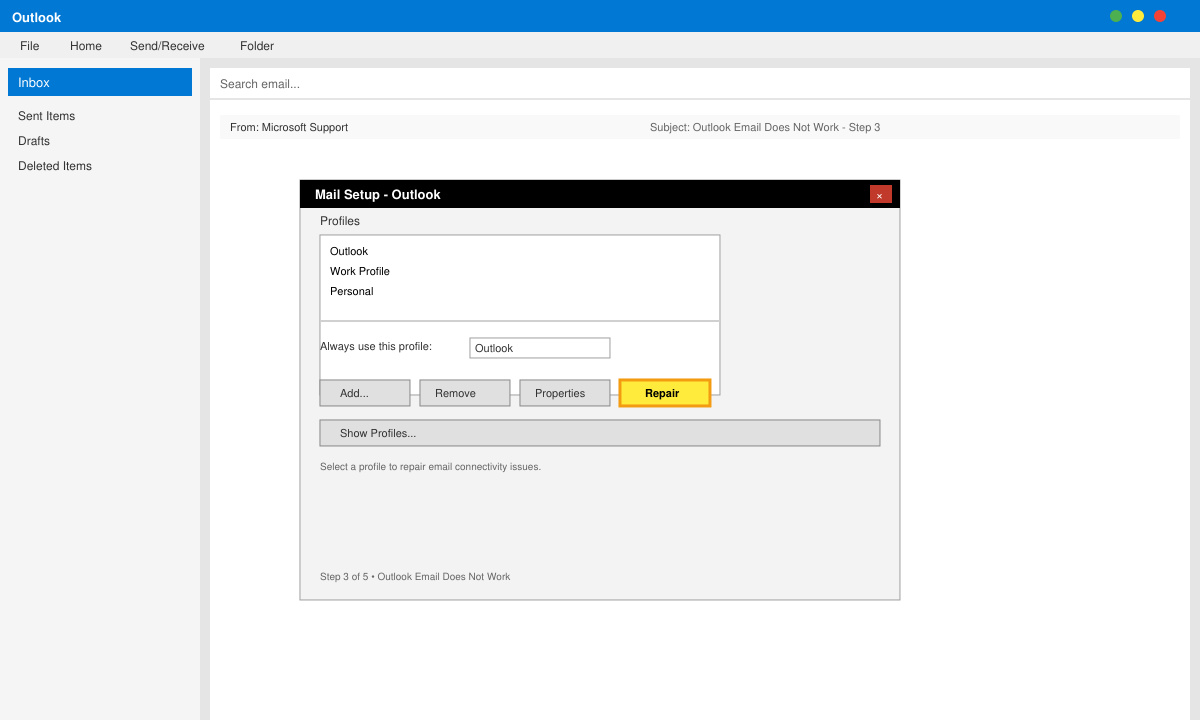Click the subject 'Outlook Email Does Not Work - Step 3'
This screenshot has width=1200, height=720.
click(765, 127)
